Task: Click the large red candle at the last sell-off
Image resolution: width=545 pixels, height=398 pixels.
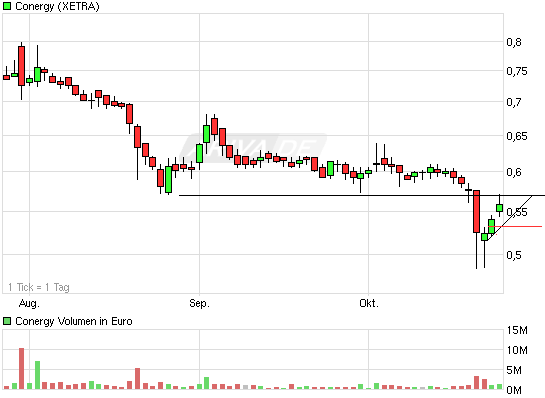Action: 476,211
